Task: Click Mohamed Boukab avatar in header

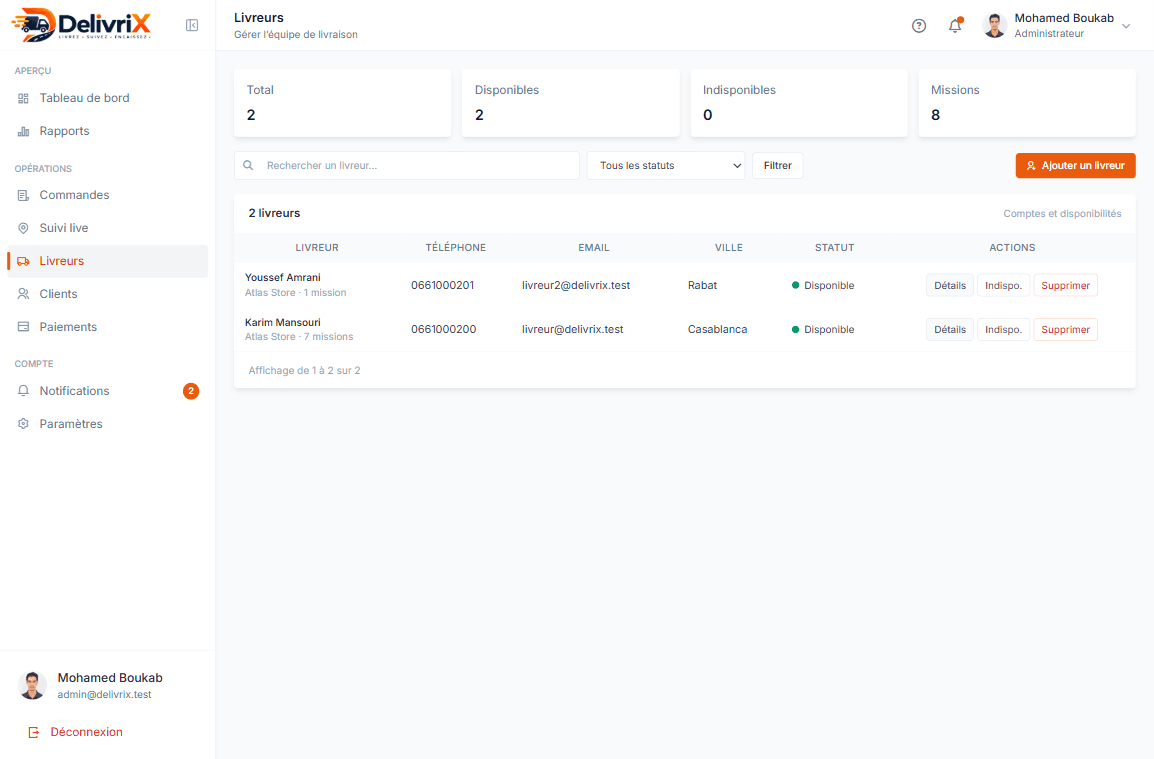Action: coord(995,26)
